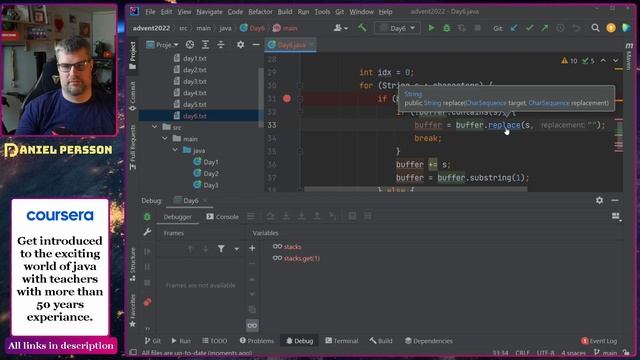
Task: Hide the Project panel with minus icon
Action: point(256,44)
